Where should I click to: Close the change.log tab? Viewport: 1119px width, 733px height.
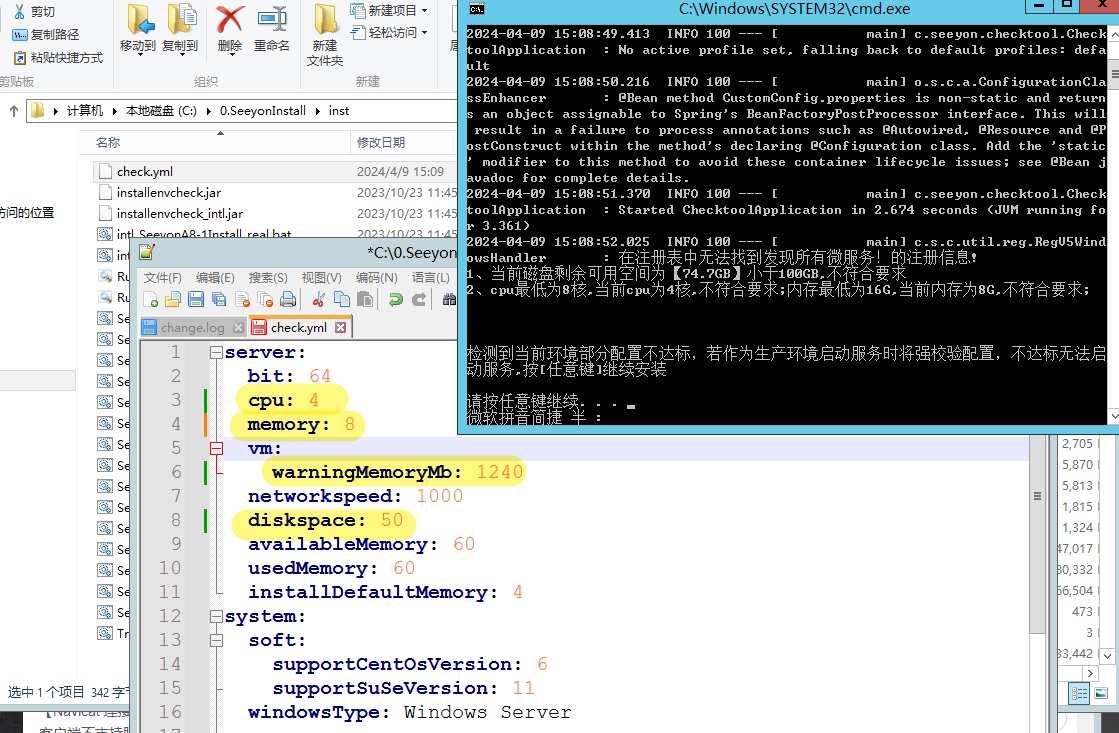click(238, 328)
